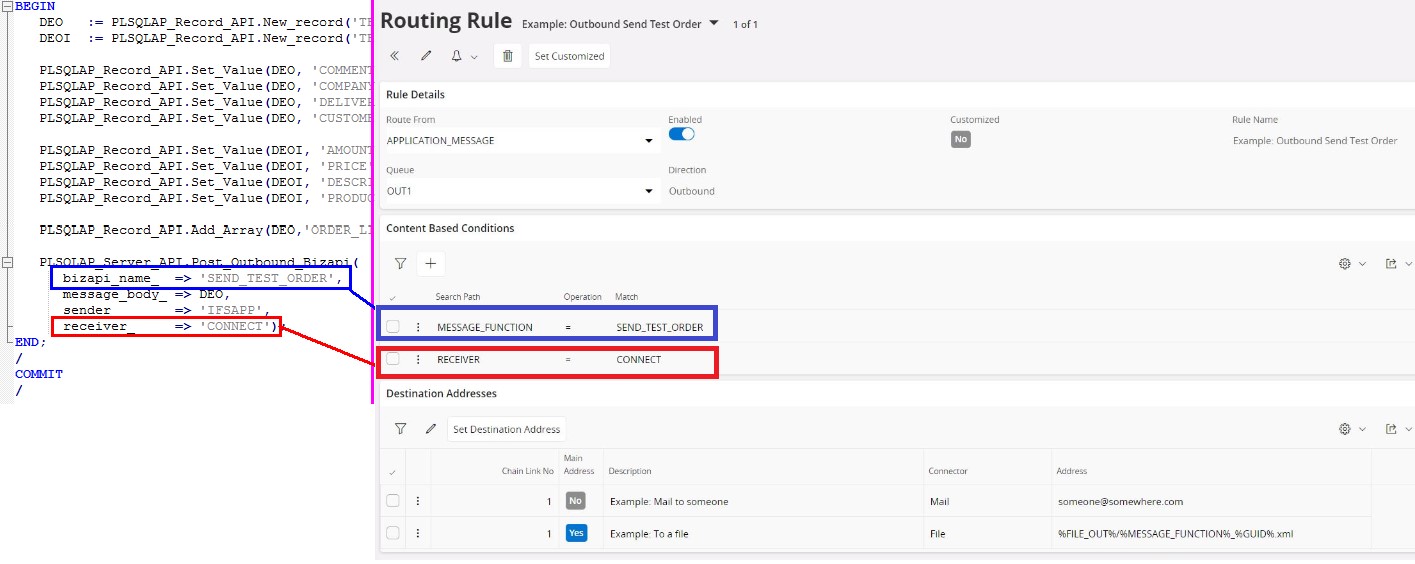Click the pencil edit icon in Destination Addresses
Viewport: 1415px width, 564px height.
[x=431, y=429]
